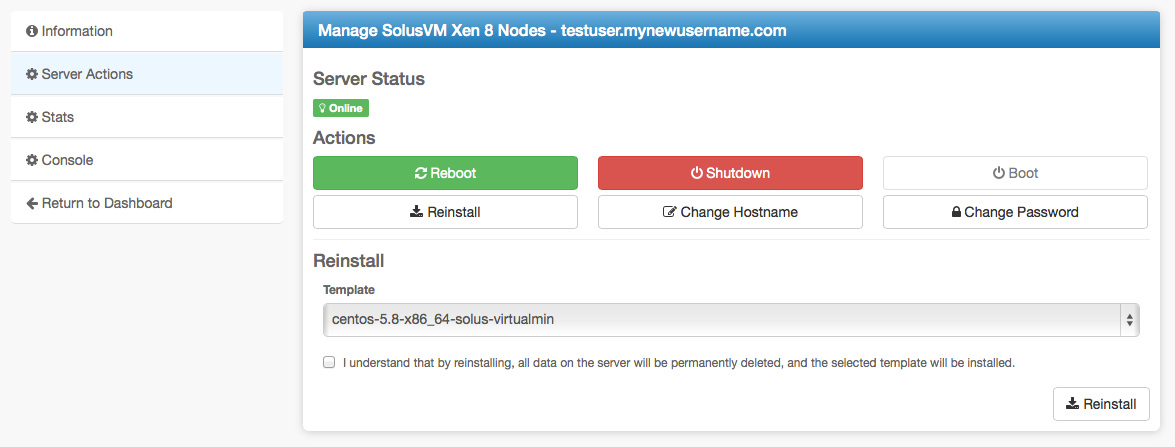Click the download icon beside Reinstall action
Image resolution: width=1175 pixels, height=447 pixels.
(x=417, y=212)
